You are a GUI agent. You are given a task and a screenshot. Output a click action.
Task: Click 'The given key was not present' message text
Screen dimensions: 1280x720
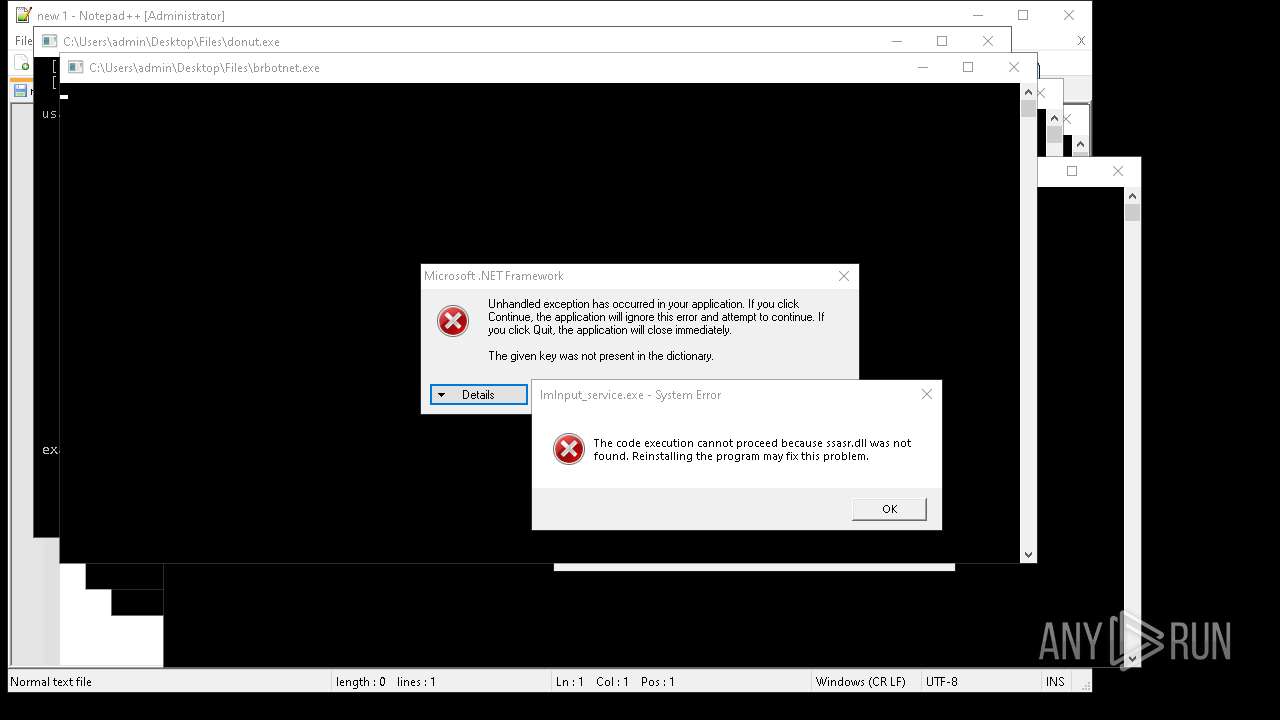click(x=601, y=356)
